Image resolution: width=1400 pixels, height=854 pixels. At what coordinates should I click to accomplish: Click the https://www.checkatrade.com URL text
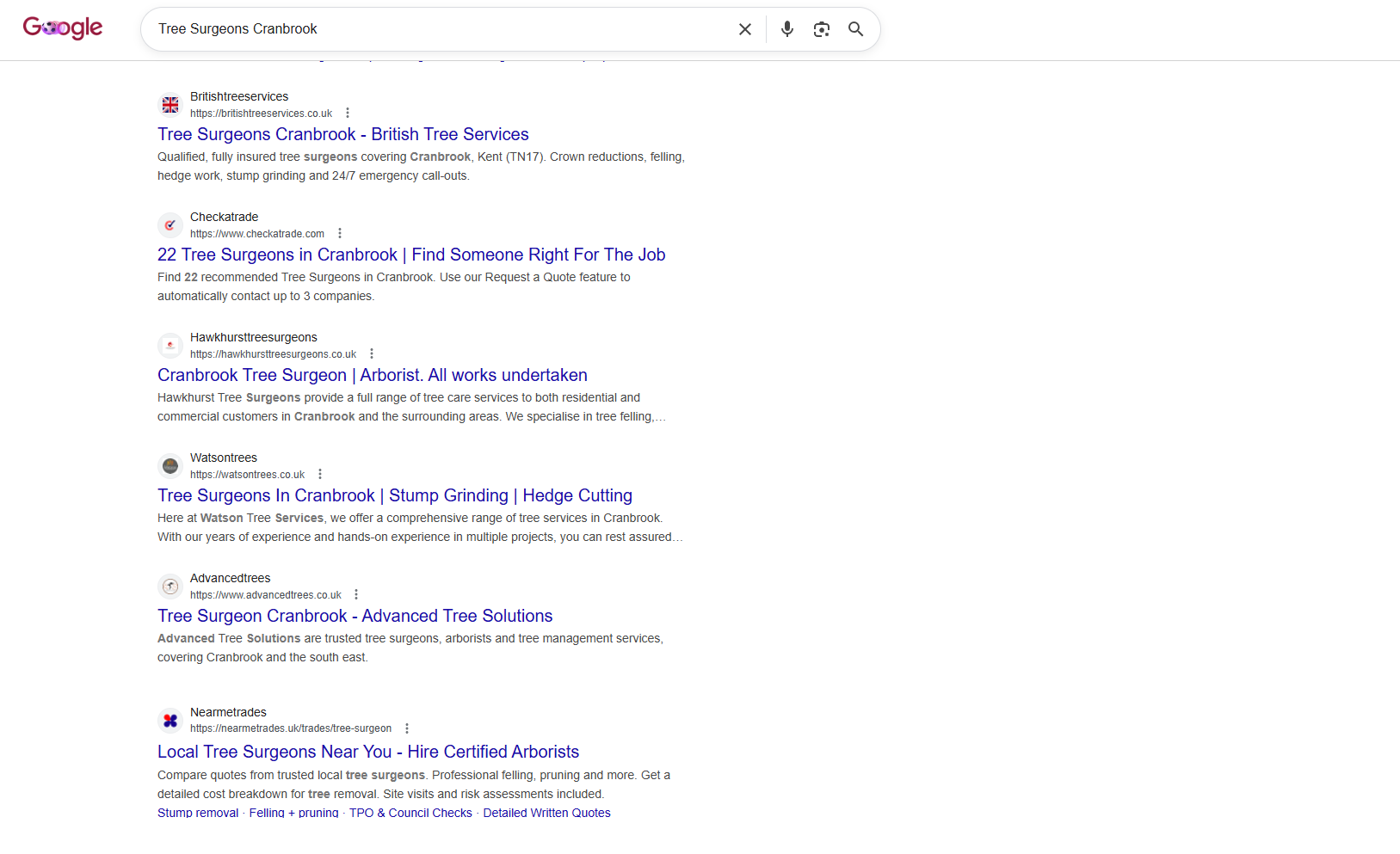coord(257,234)
